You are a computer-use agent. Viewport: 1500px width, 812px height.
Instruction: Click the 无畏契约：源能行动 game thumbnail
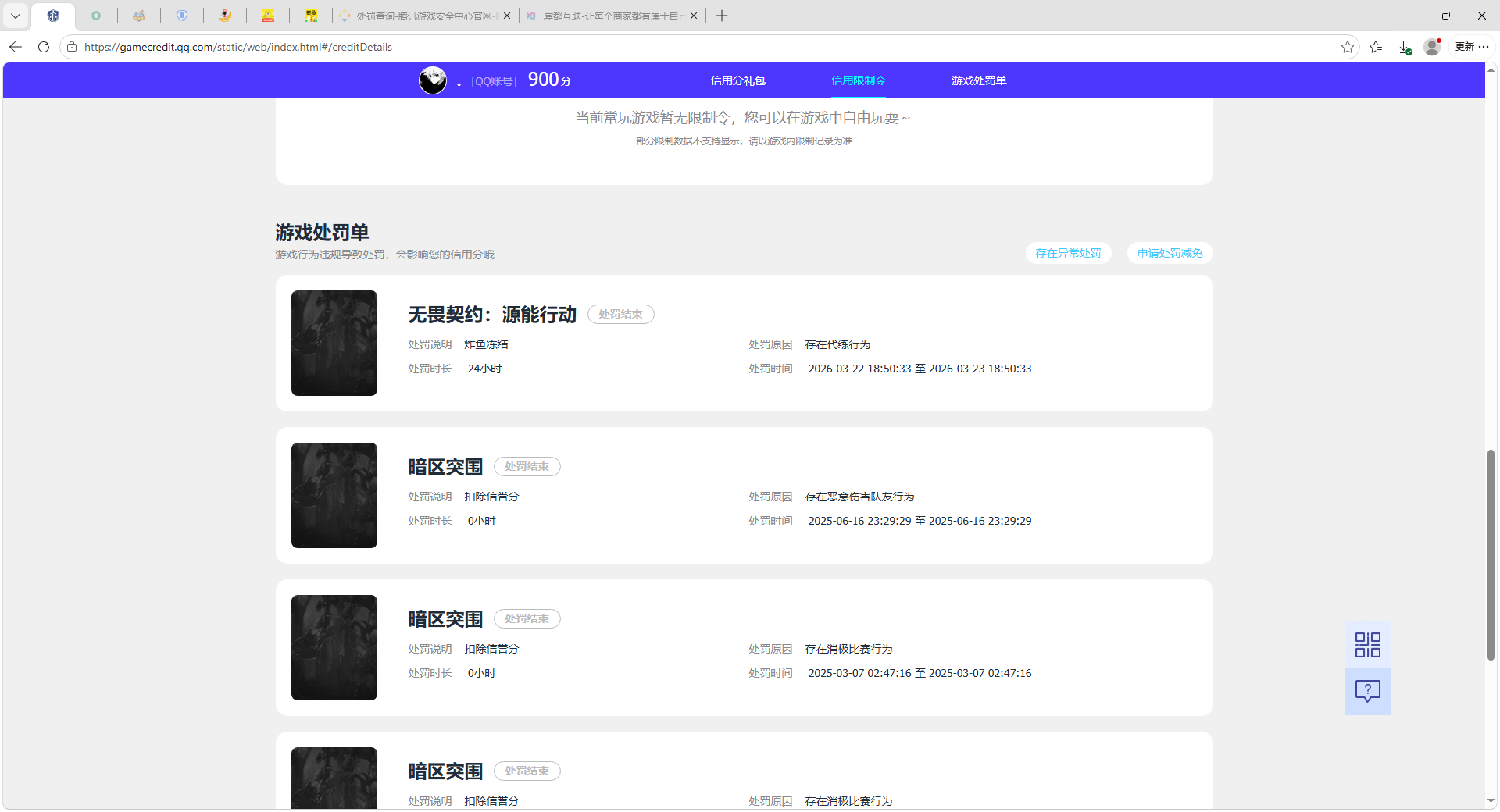pyautogui.click(x=334, y=343)
